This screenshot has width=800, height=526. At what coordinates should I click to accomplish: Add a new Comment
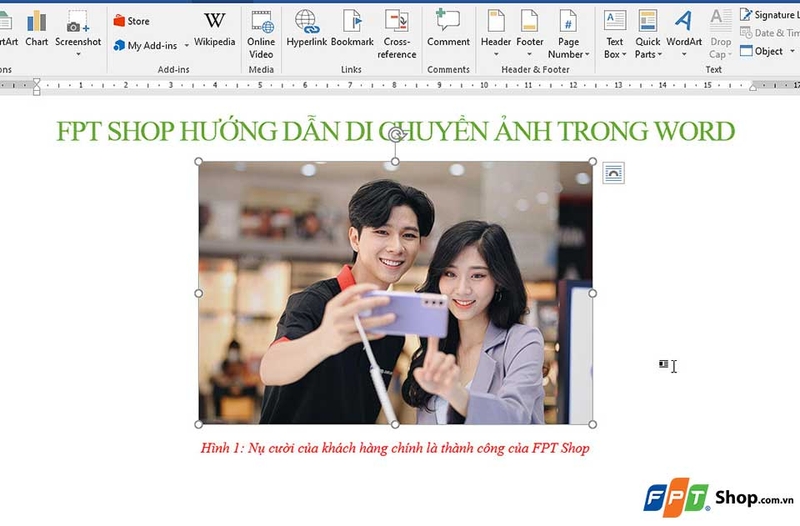[448, 30]
